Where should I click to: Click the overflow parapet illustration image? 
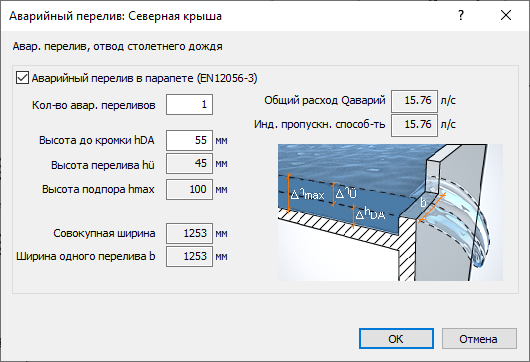coord(390,212)
